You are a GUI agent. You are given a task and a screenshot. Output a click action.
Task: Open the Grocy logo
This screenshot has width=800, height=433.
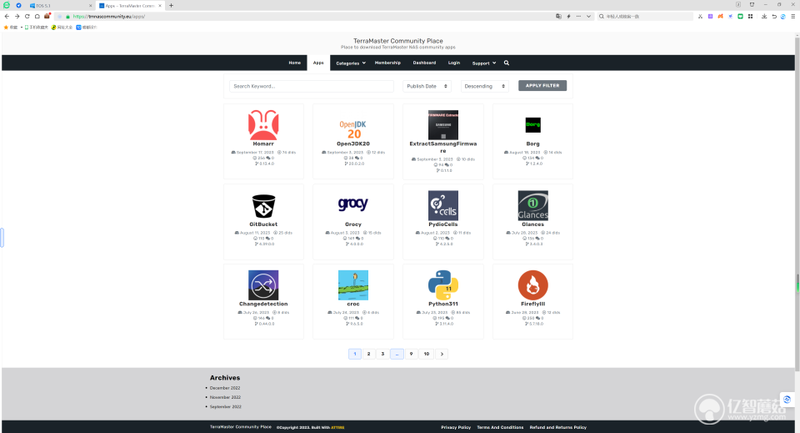click(353, 203)
